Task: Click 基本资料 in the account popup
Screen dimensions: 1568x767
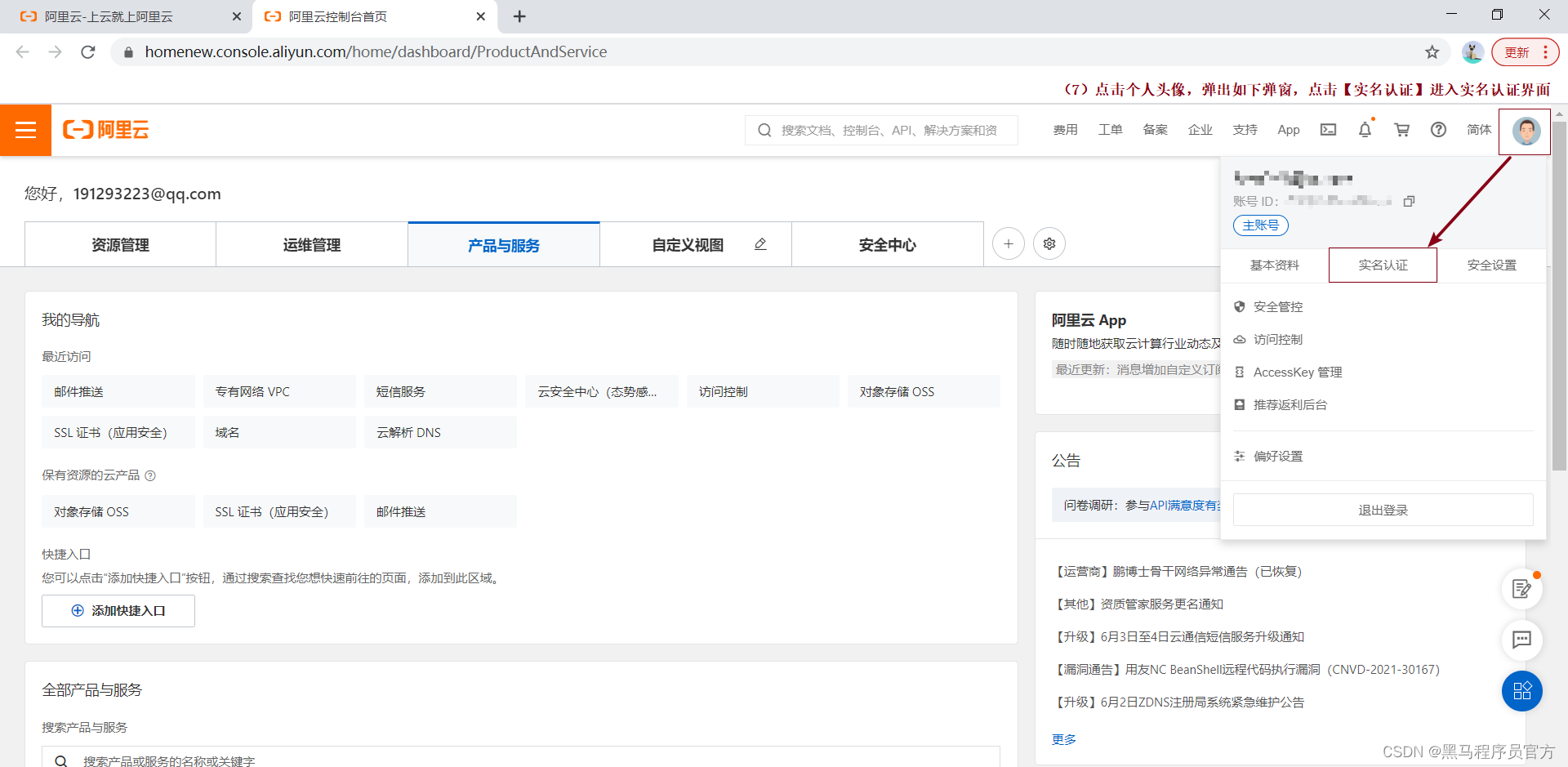Action: 1275,265
